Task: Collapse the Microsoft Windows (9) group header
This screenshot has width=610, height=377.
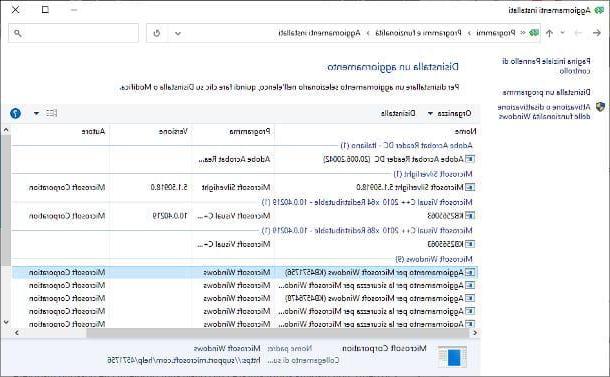Action: click(434, 259)
